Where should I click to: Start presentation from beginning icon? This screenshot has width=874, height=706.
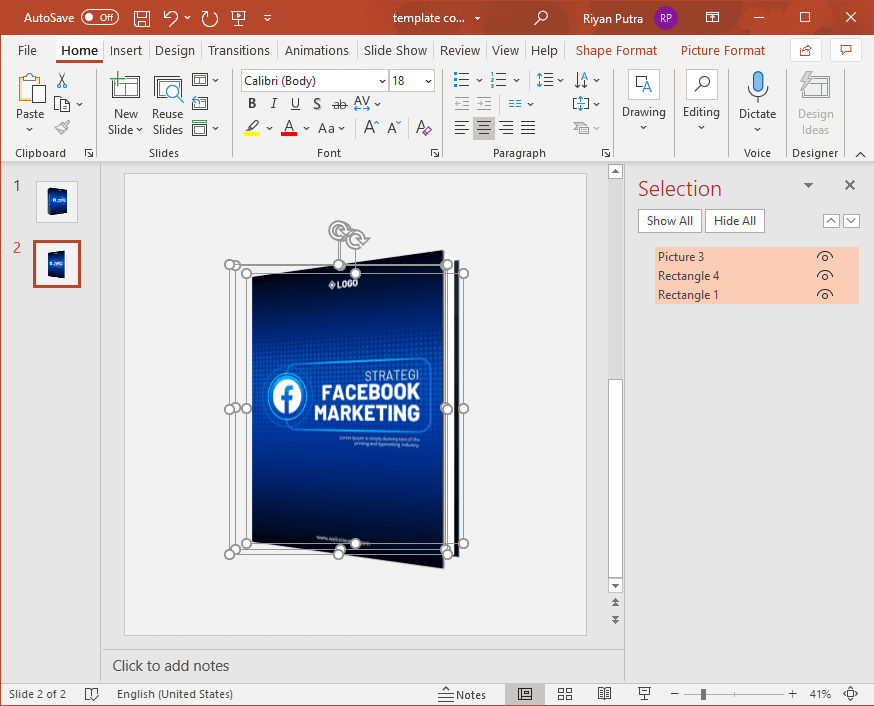tap(239, 18)
